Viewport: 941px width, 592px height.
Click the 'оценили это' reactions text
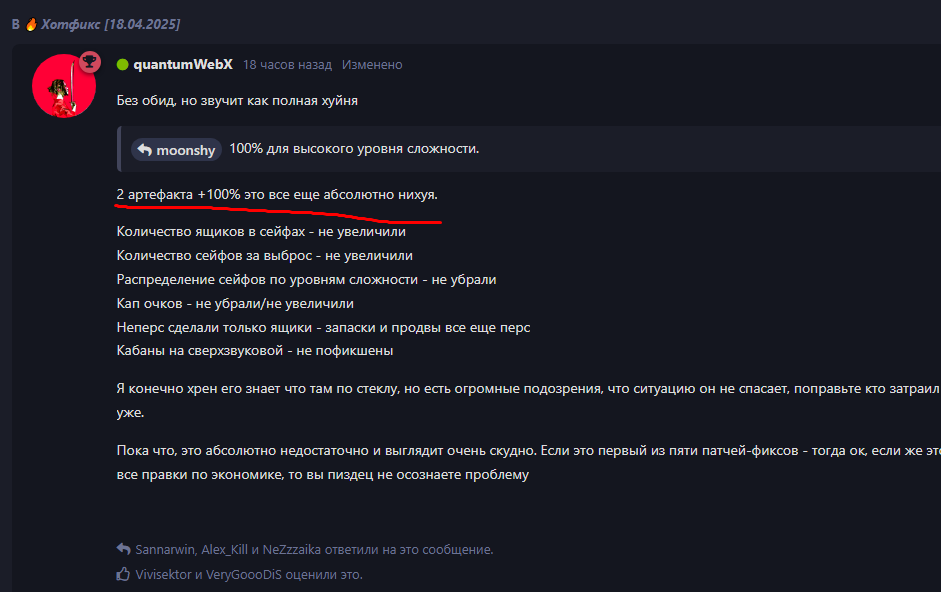tap(324, 575)
